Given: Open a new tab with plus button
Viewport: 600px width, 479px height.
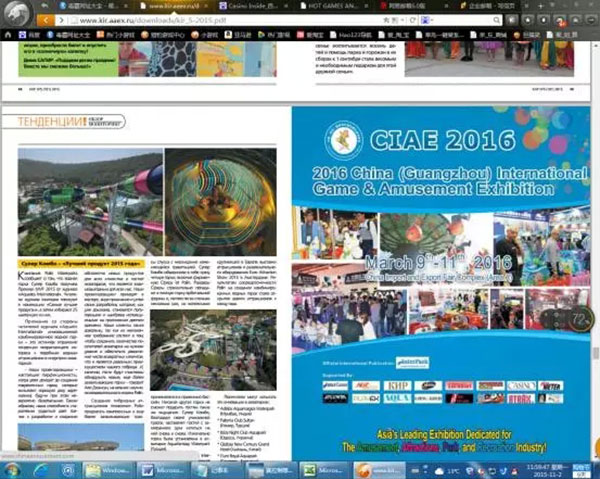Looking at the screenshot, I should coord(541,6).
